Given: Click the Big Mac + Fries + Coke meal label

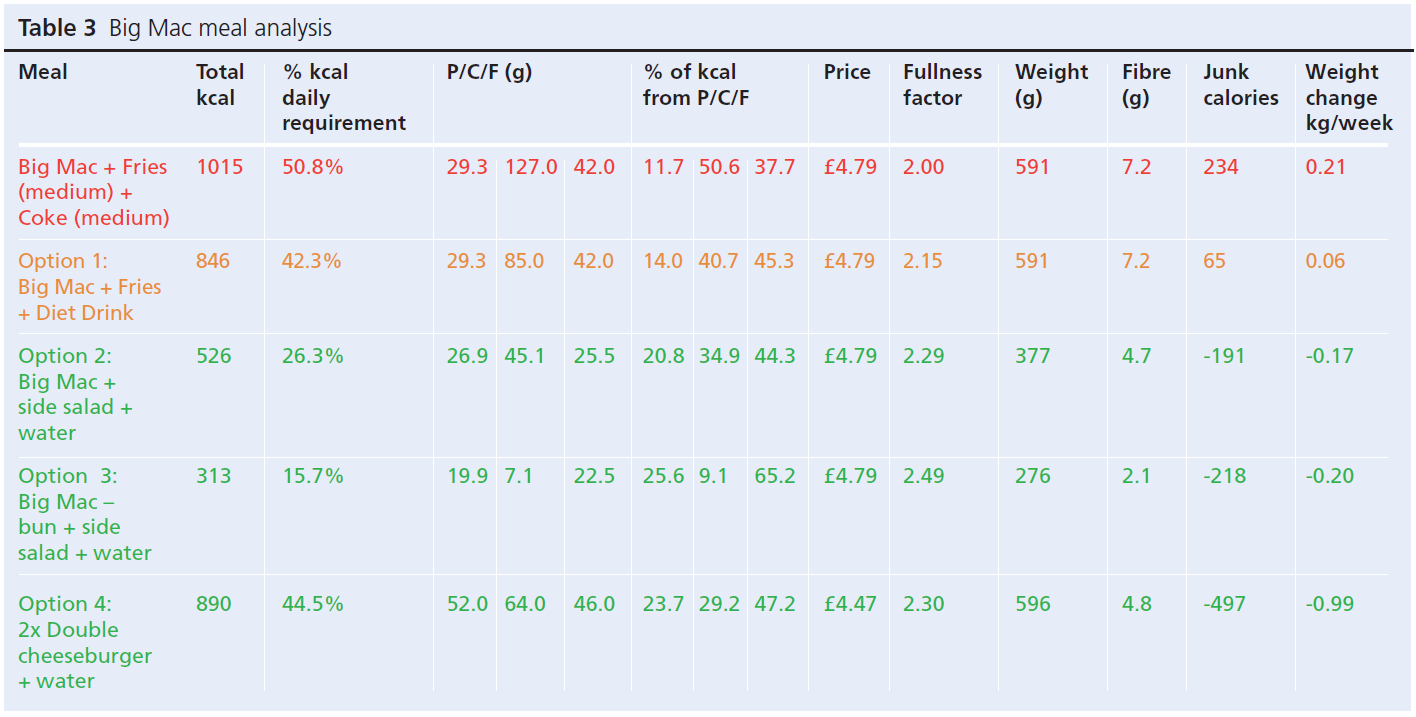Looking at the screenshot, I should pos(93,192).
